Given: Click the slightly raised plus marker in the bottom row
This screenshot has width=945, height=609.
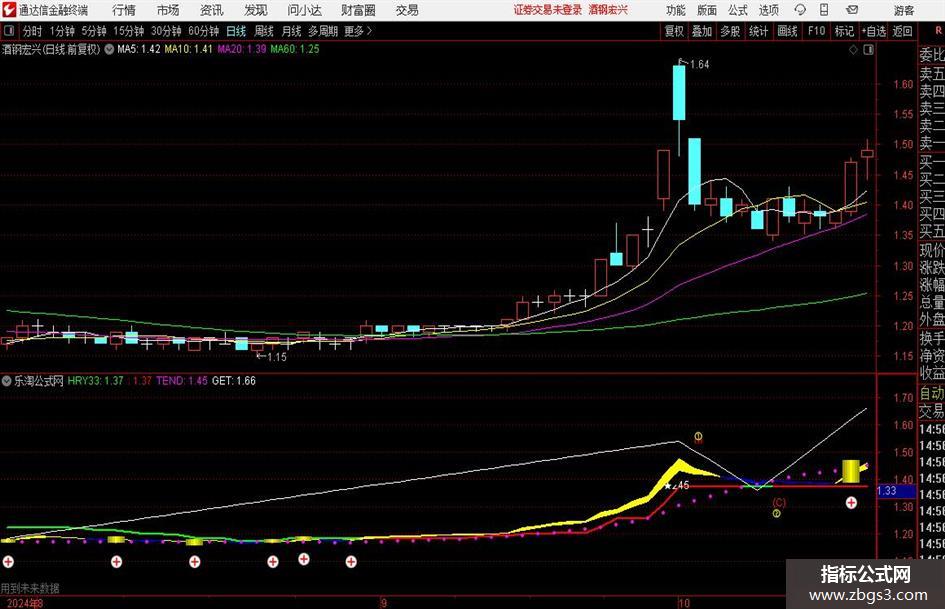Looking at the screenshot, I should 304,559.
